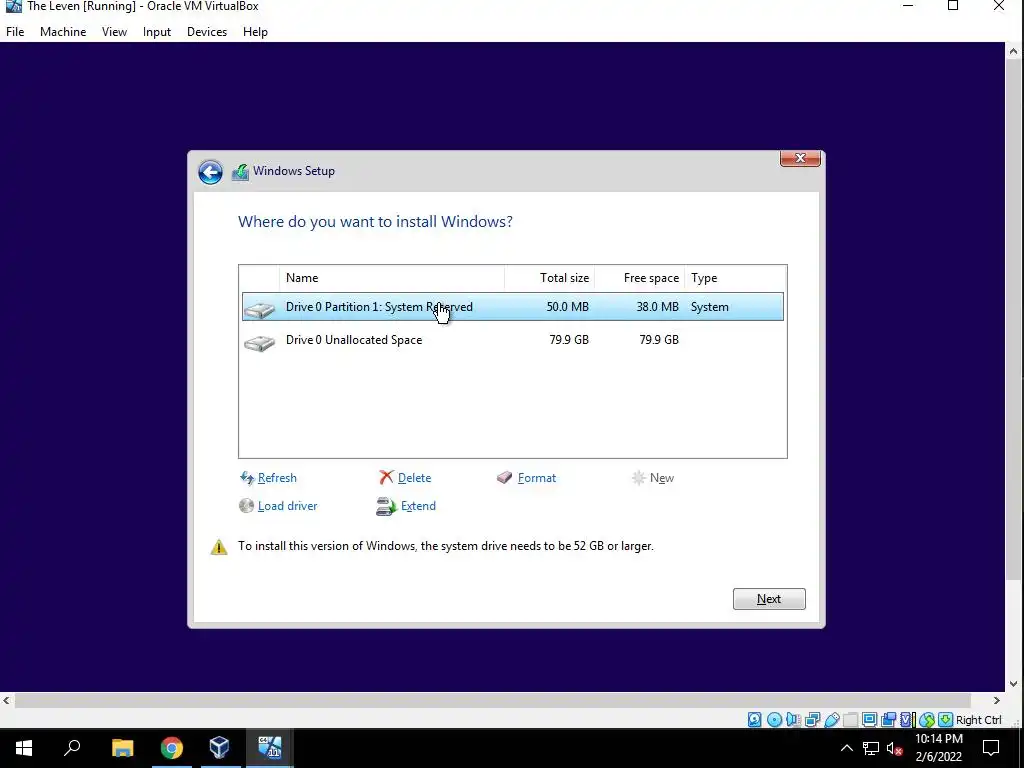
Task: Click the System type cell
Action: click(x=710, y=307)
